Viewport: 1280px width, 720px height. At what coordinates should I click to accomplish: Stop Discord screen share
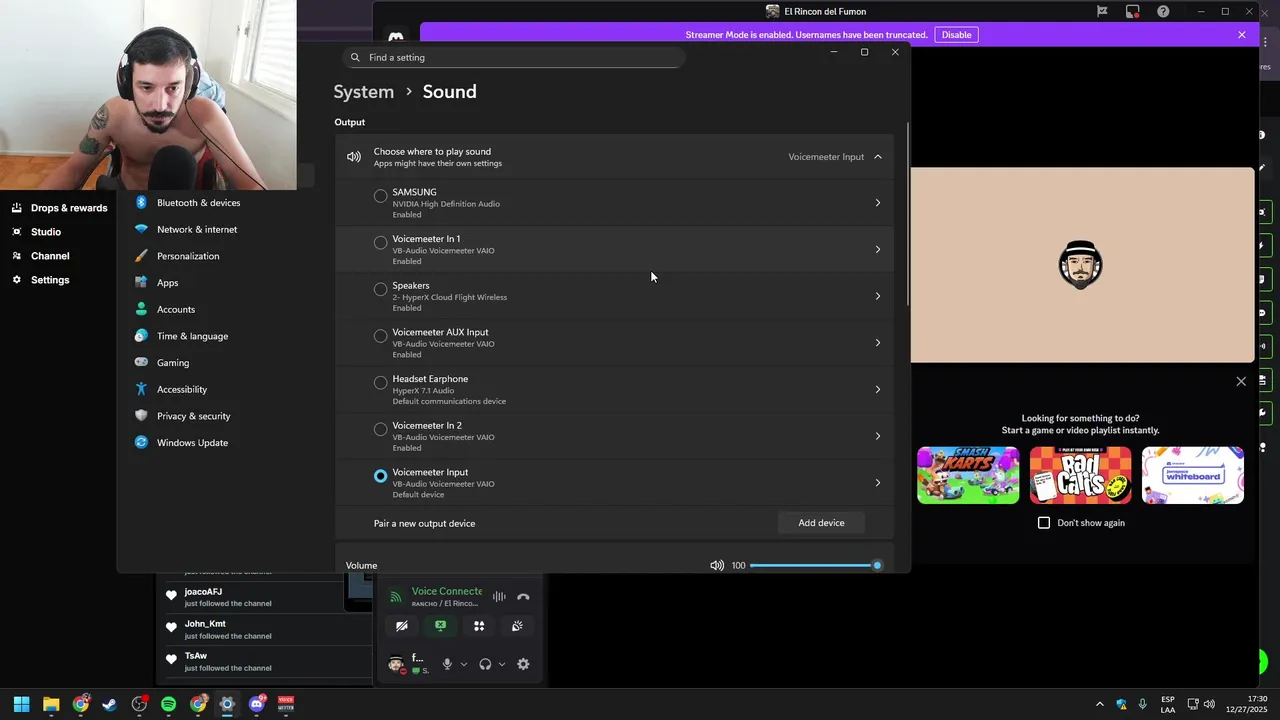pos(440,626)
